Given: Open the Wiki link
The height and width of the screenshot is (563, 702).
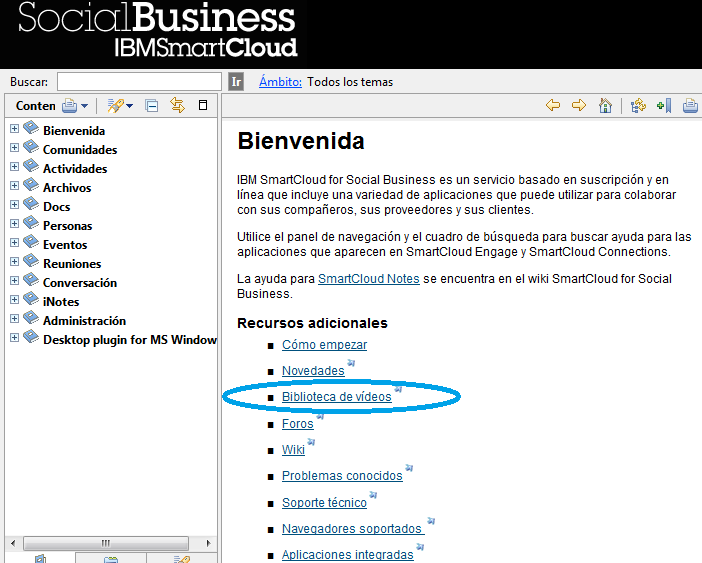Looking at the screenshot, I should pos(293,450).
